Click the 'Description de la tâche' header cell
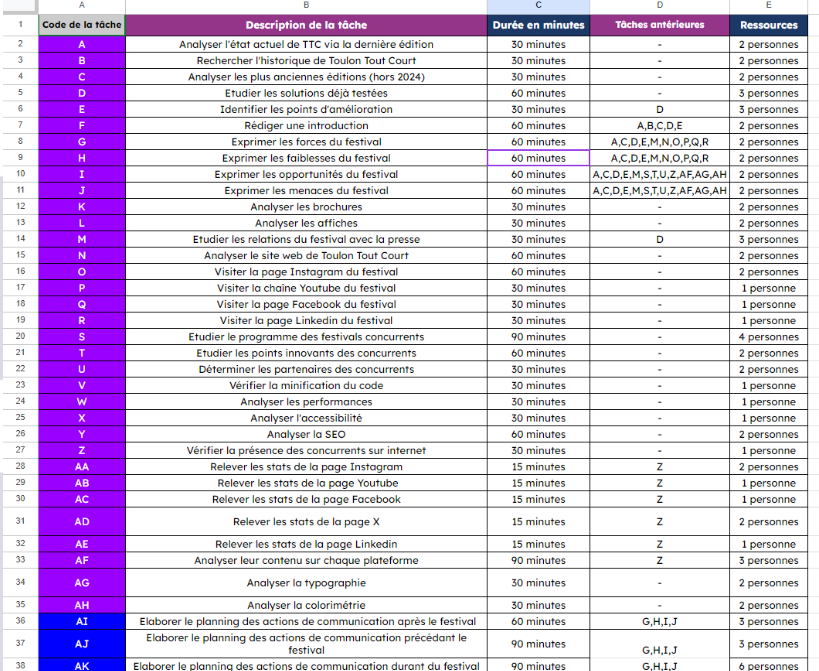Viewport: 819px width, 671px height. (306, 25)
